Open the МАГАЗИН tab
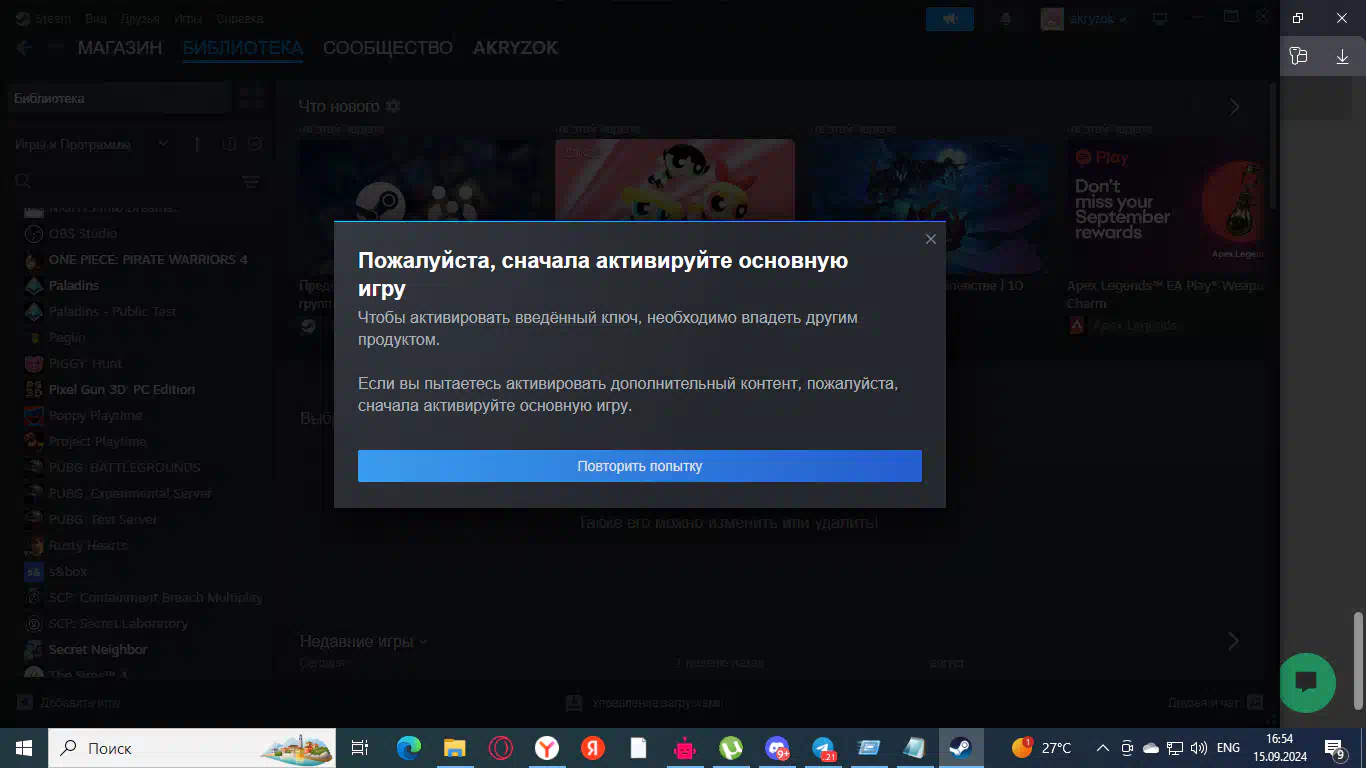Screen dimensions: 1366x768 [x=120, y=48]
